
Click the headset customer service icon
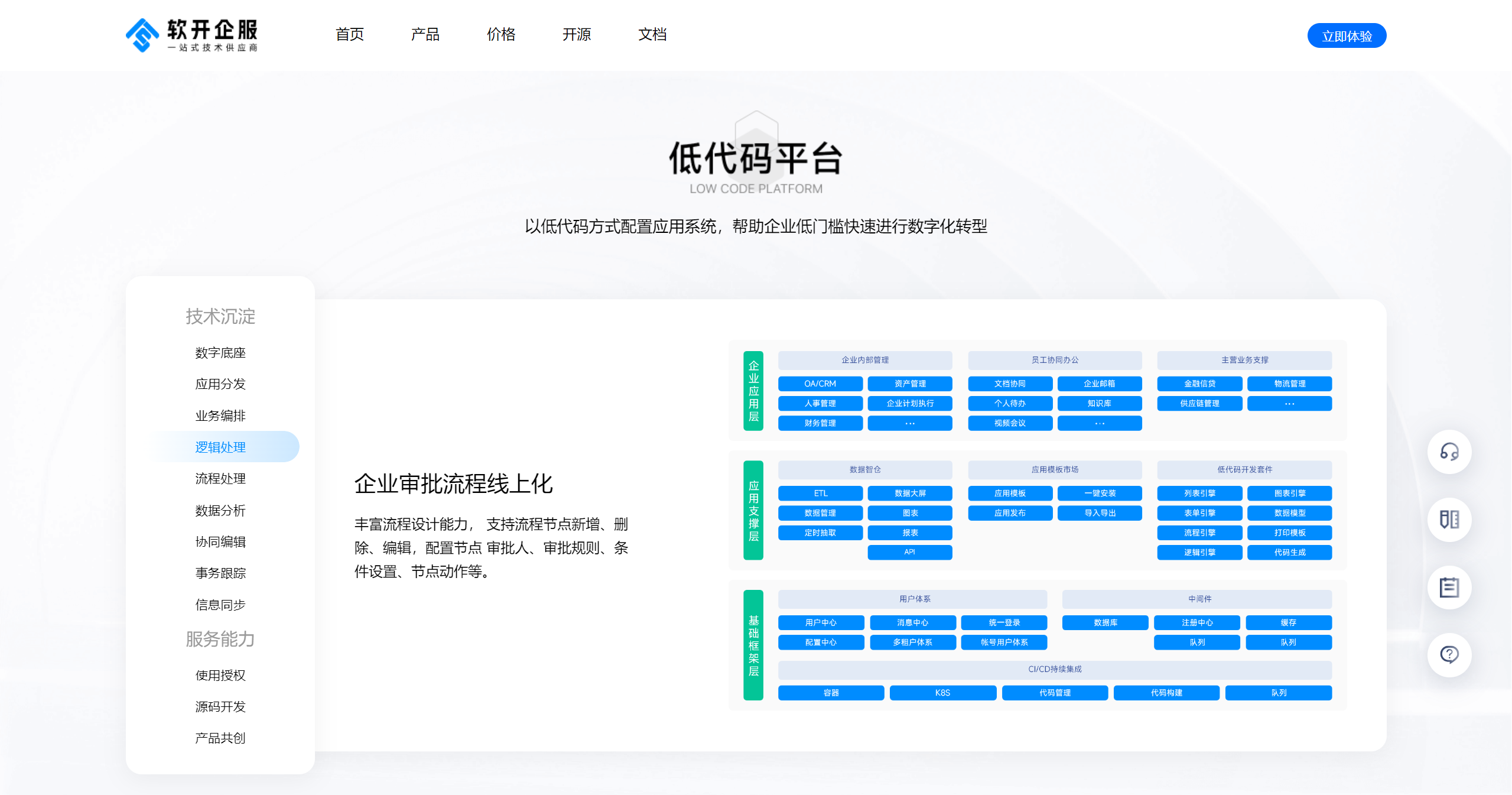pos(1448,452)
